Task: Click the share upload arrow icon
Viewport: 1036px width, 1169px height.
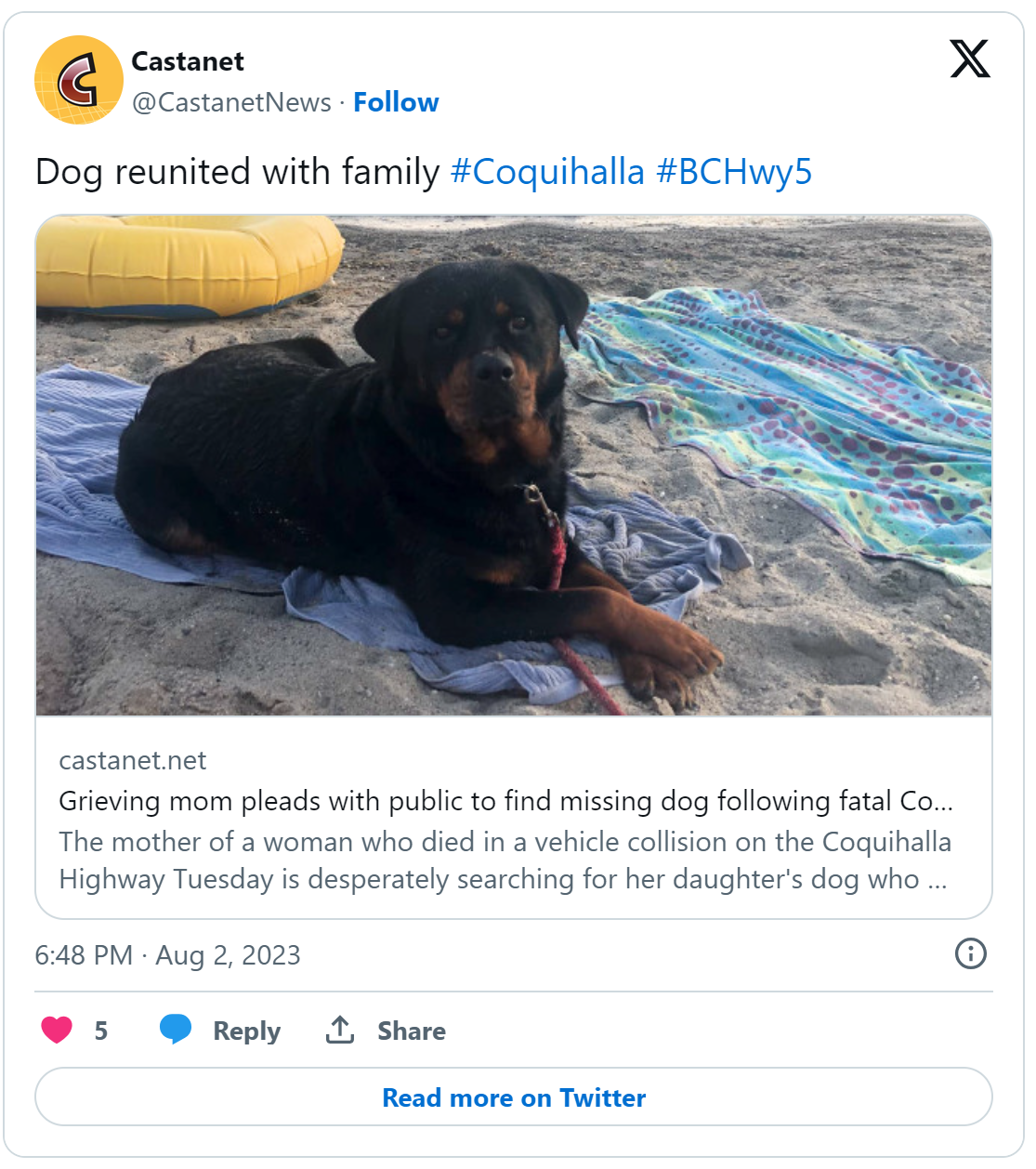Action: (340, 1030)
